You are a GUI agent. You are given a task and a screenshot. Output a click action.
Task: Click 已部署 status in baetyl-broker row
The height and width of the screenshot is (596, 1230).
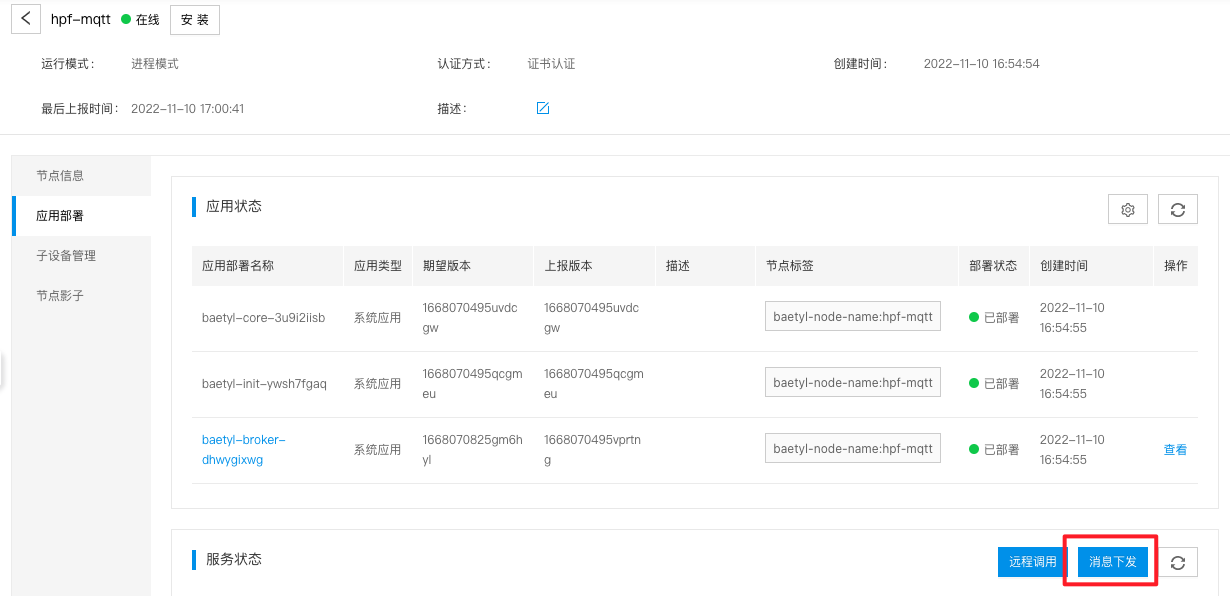(x=994, y=450)
